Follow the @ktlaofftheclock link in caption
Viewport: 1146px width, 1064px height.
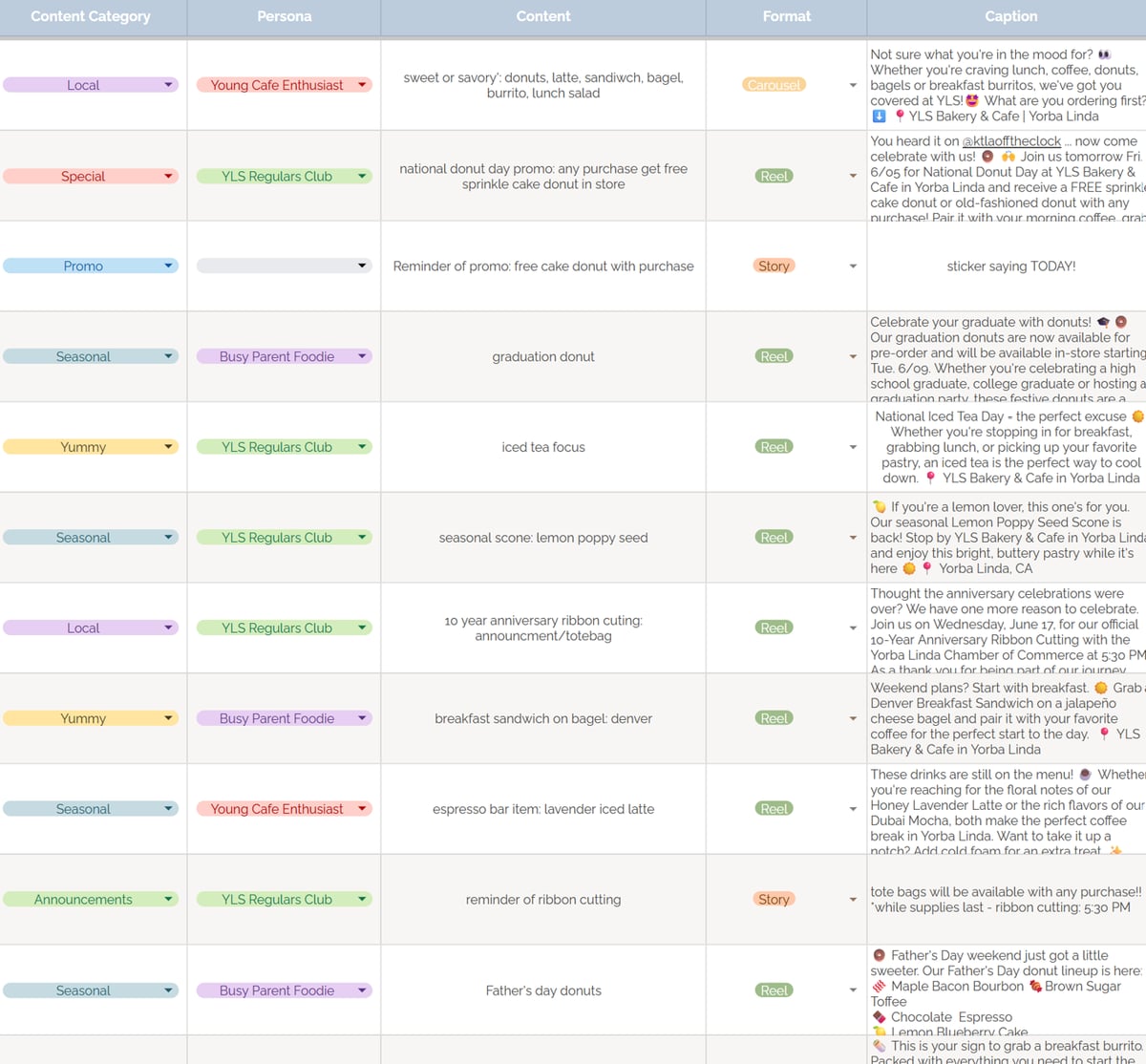tap(1011, 141)
